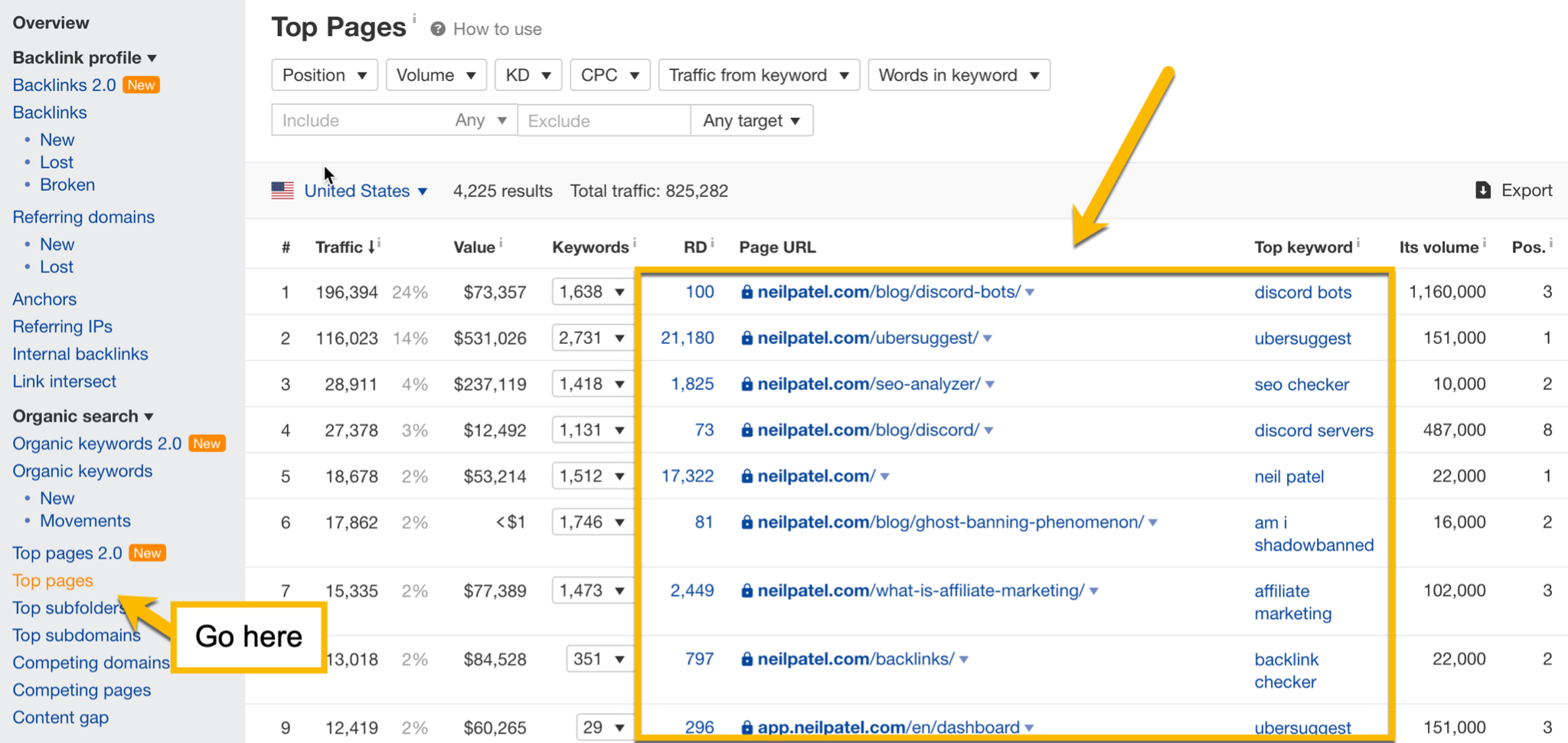The height and width of the screenshot is (743, 1568).
Task: Open the KD filter dropdown
Action: pos(528,75)
